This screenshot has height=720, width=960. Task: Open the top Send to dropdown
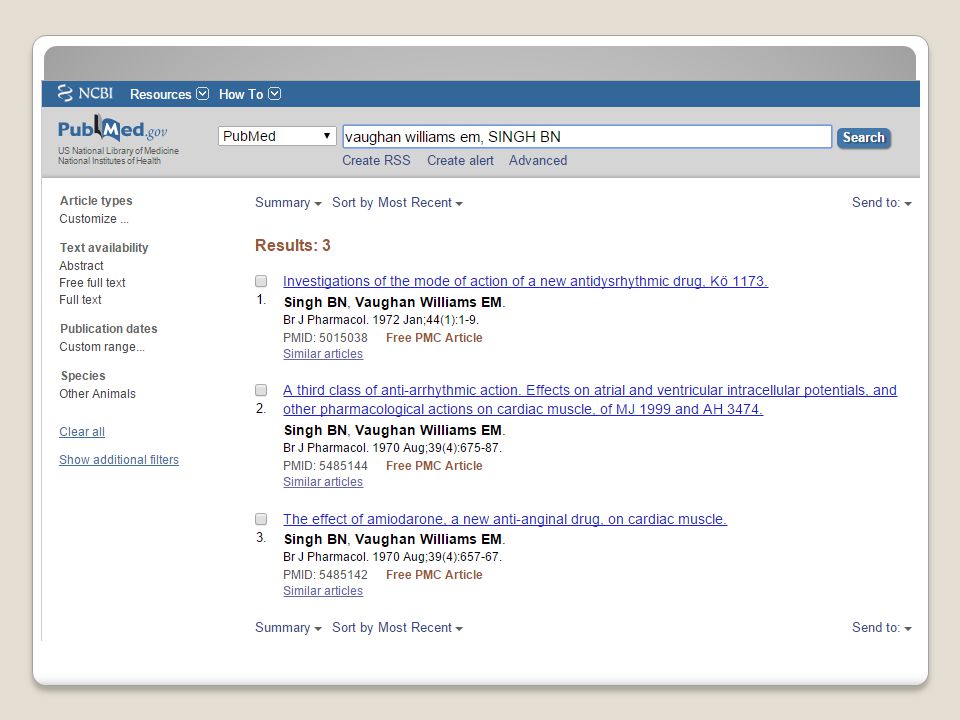pyautogui.click(x=882, y=203)
